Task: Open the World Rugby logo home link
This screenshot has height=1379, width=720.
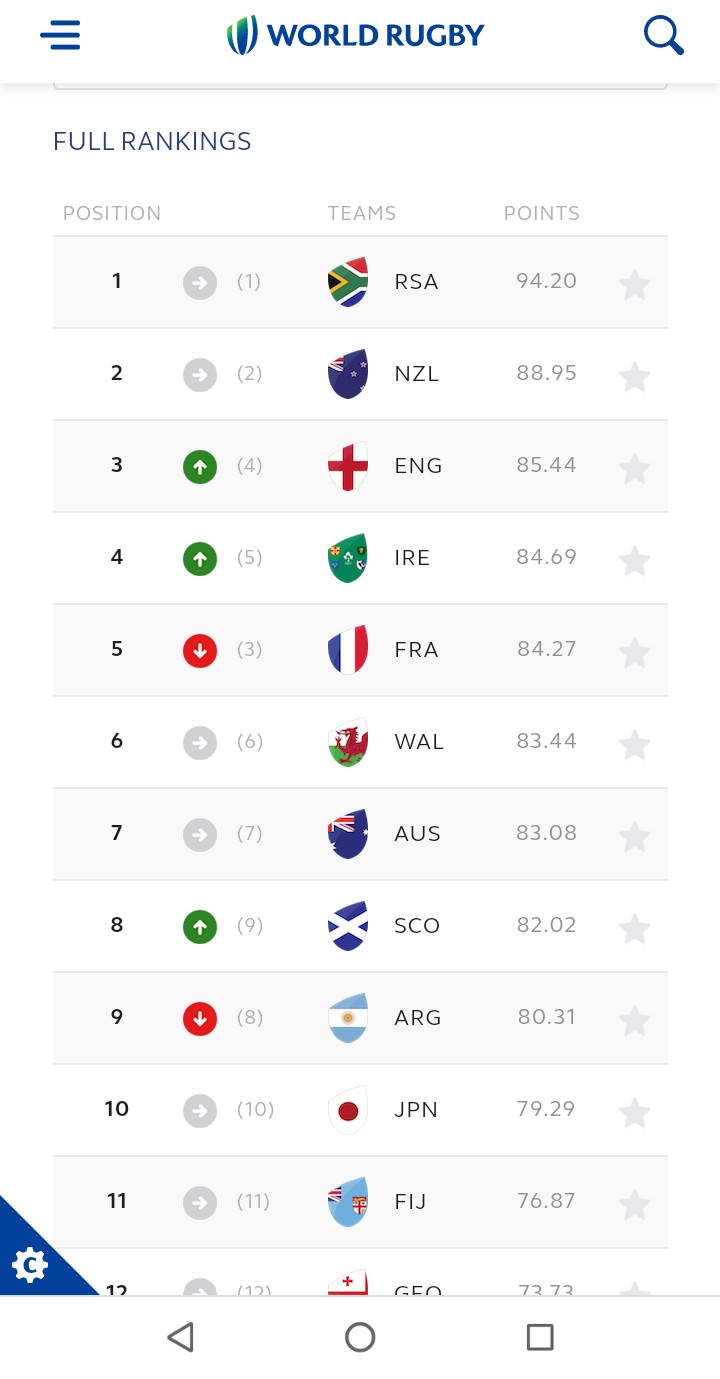Action: click(356, 36)
